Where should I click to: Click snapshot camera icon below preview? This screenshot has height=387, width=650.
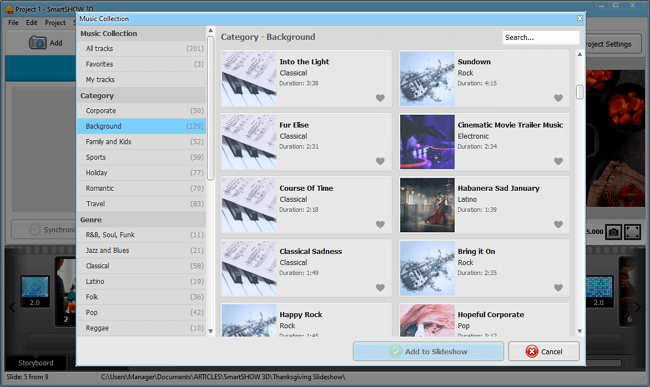[x=614, y=232]
